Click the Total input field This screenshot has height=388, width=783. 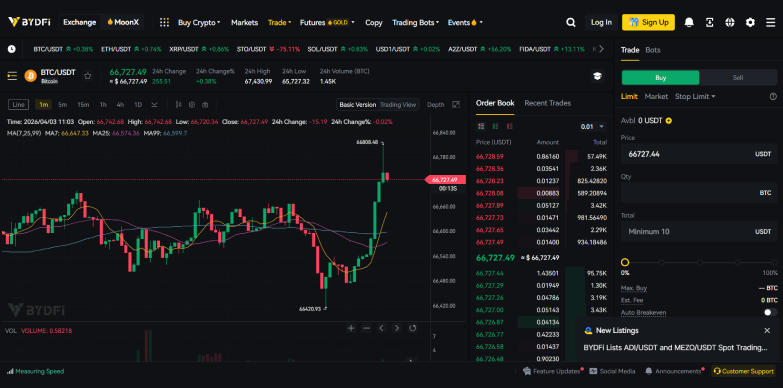click(x=699, y=231)
